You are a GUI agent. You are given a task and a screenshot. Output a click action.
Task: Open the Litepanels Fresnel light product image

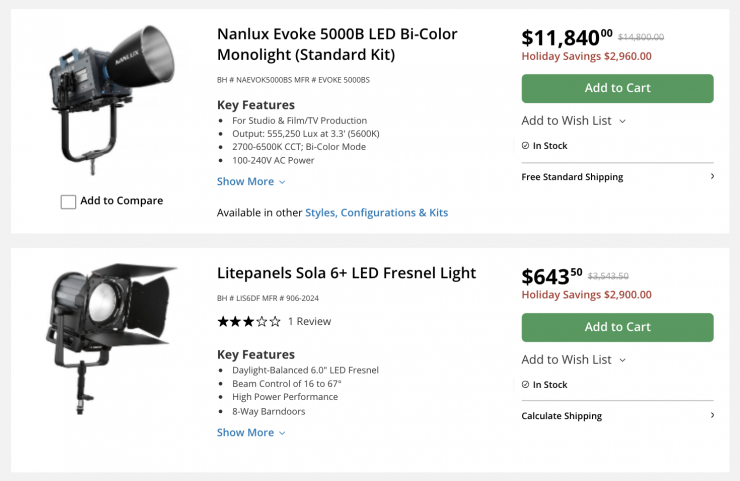(x=110, y=335)
